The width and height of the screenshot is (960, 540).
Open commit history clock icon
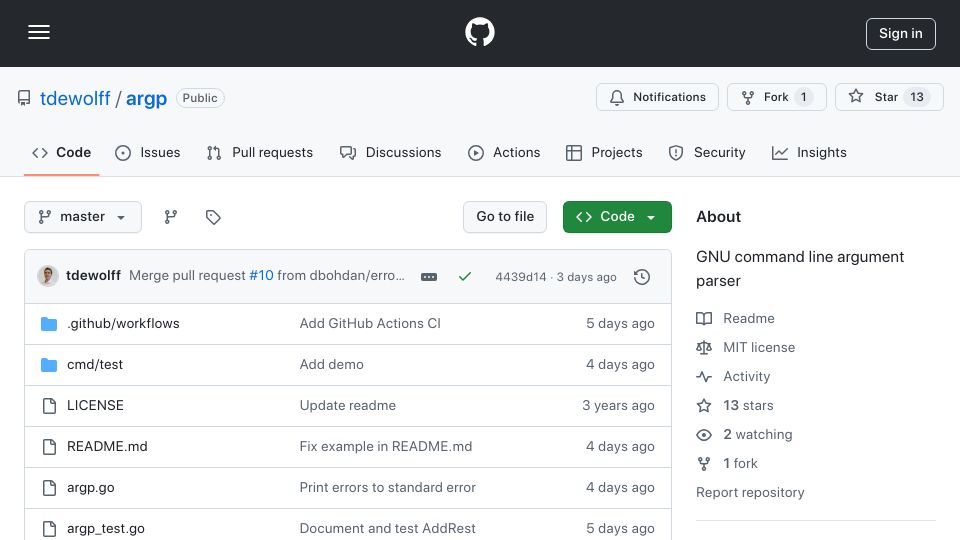coord(642,277)
